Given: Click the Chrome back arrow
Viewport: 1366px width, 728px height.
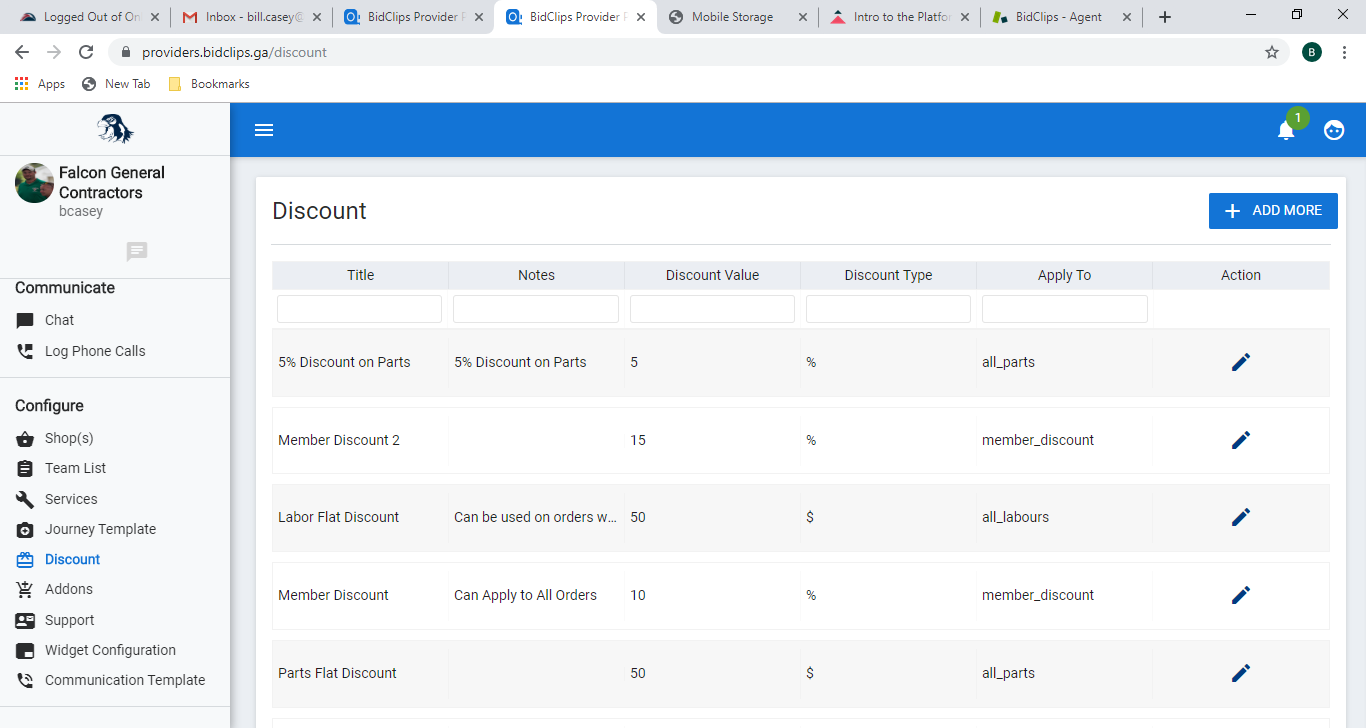Looking at the screenshot, I should click(x=22, y=52).
